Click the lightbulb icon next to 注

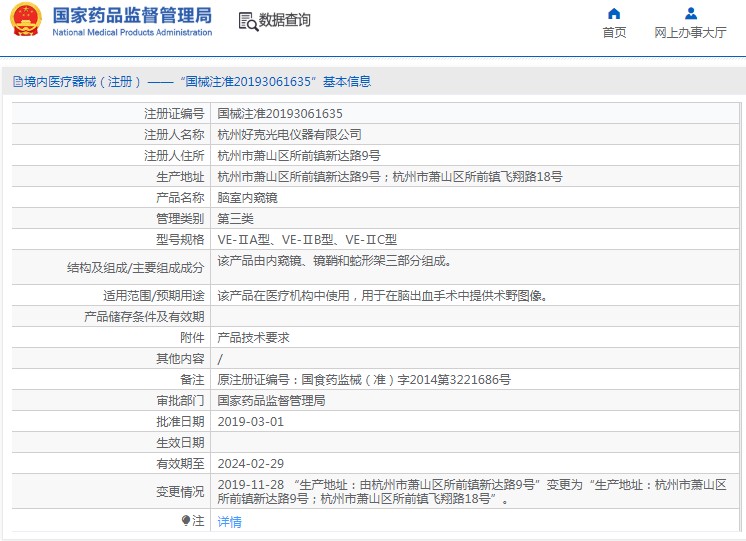(186, 521)
